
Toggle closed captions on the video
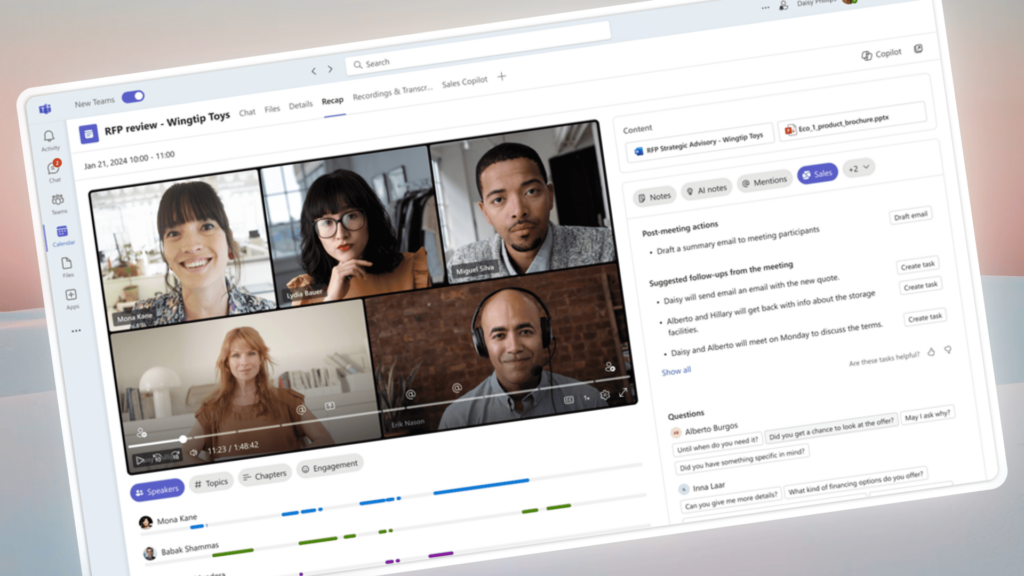[569, 400]
